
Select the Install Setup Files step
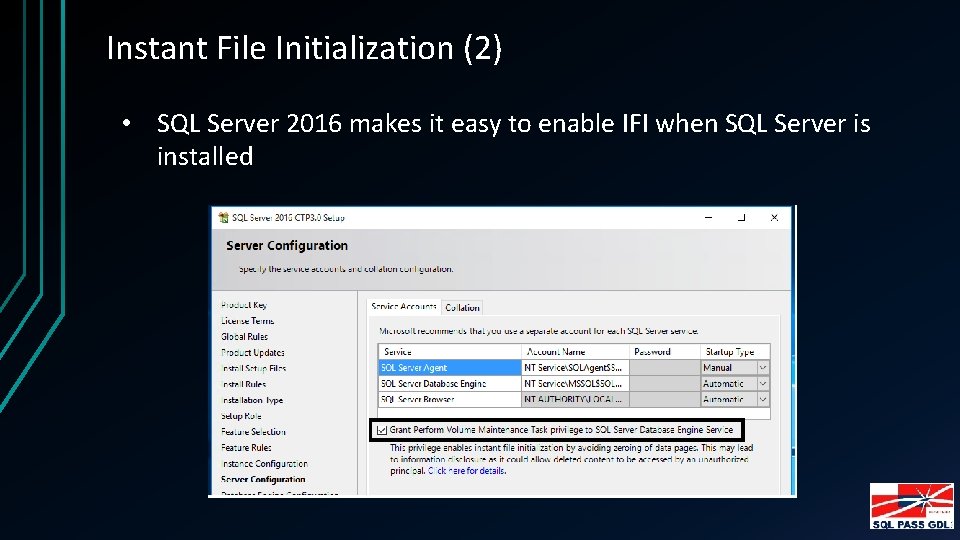[x=253, y=369]
